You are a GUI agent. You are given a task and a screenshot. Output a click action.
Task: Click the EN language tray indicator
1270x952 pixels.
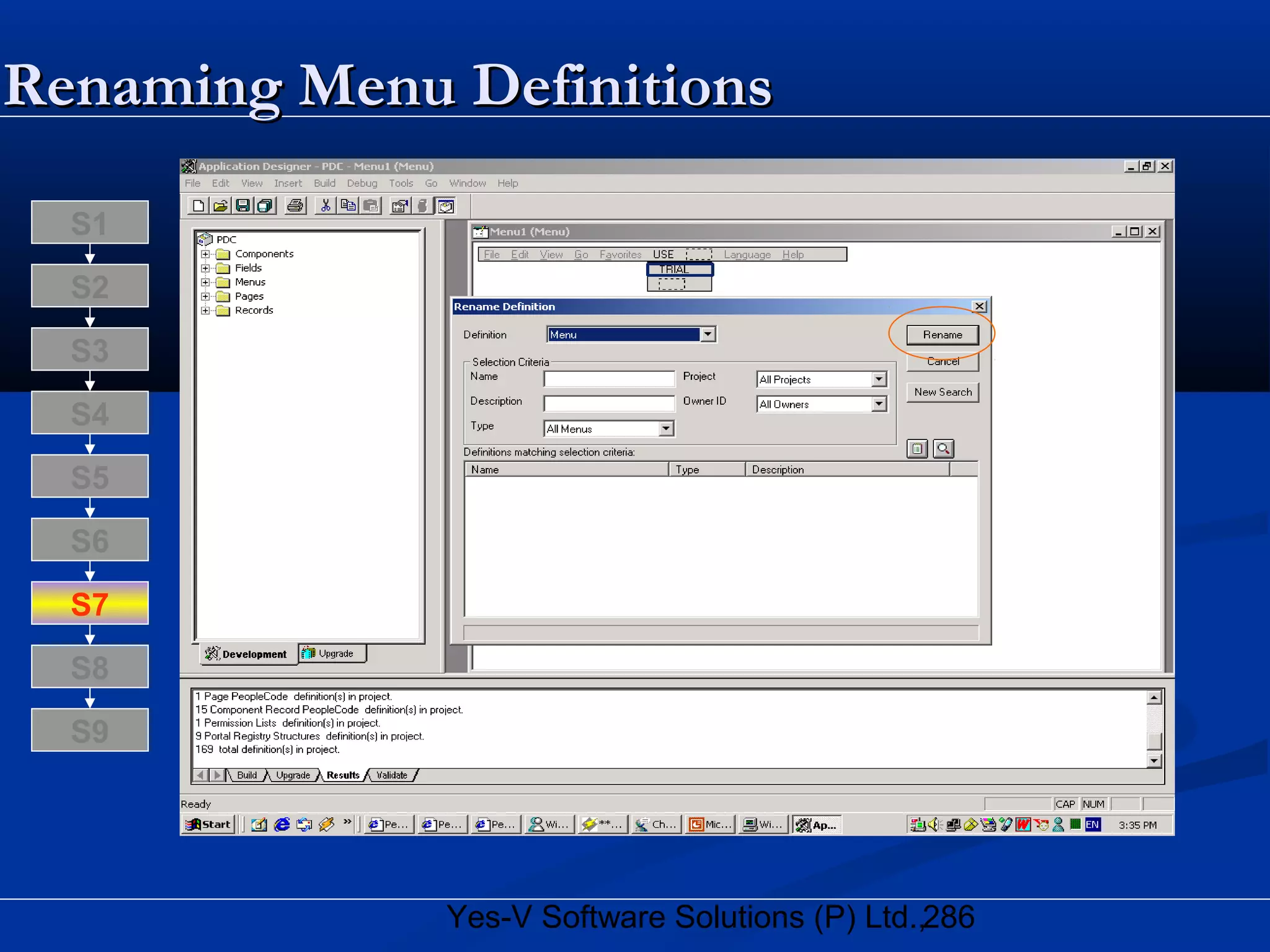(x=1093, y=824)
